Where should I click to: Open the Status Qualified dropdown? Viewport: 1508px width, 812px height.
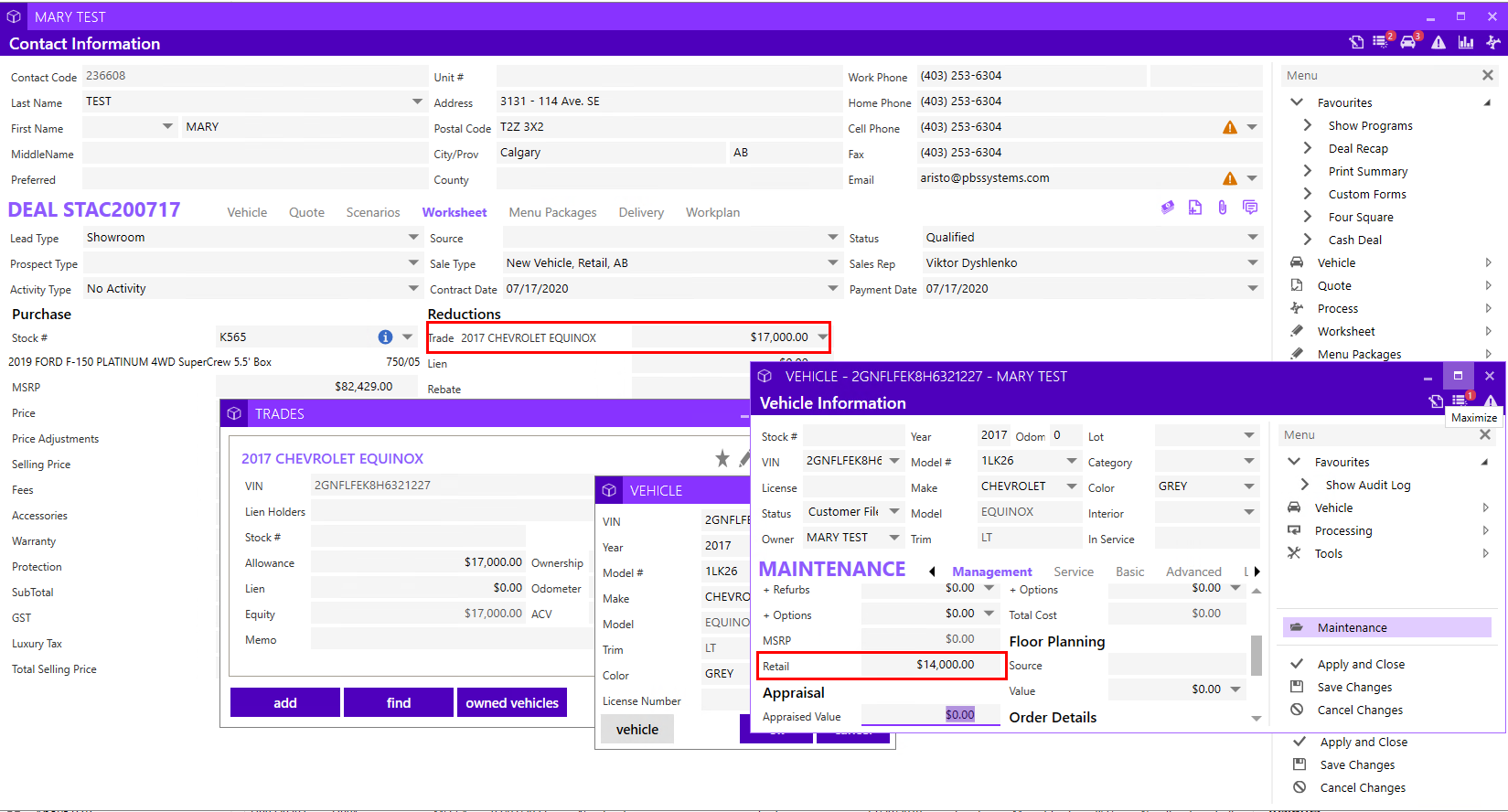[1253, 237]
